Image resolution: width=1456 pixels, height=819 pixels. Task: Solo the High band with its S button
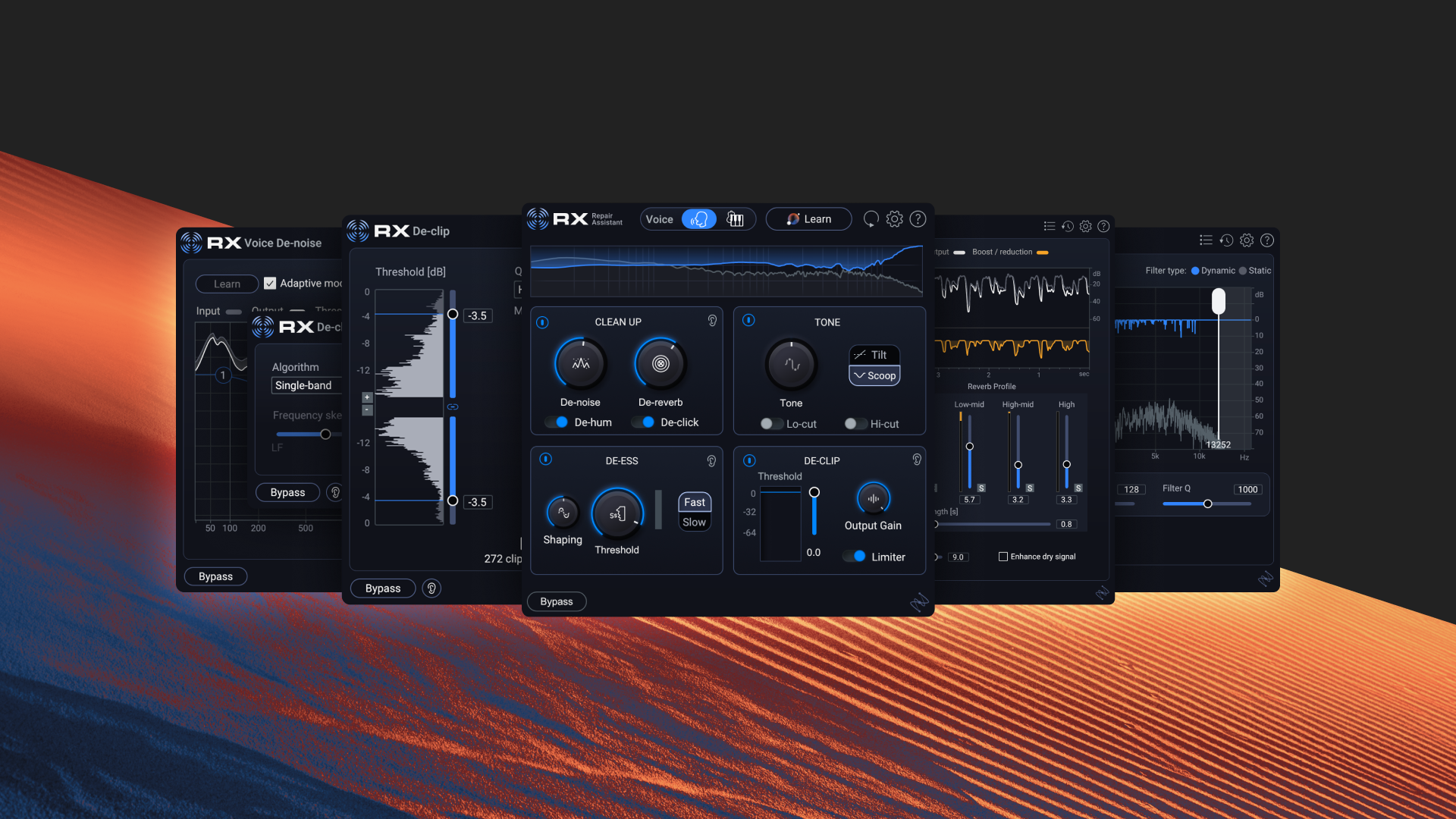[1078, 488]
